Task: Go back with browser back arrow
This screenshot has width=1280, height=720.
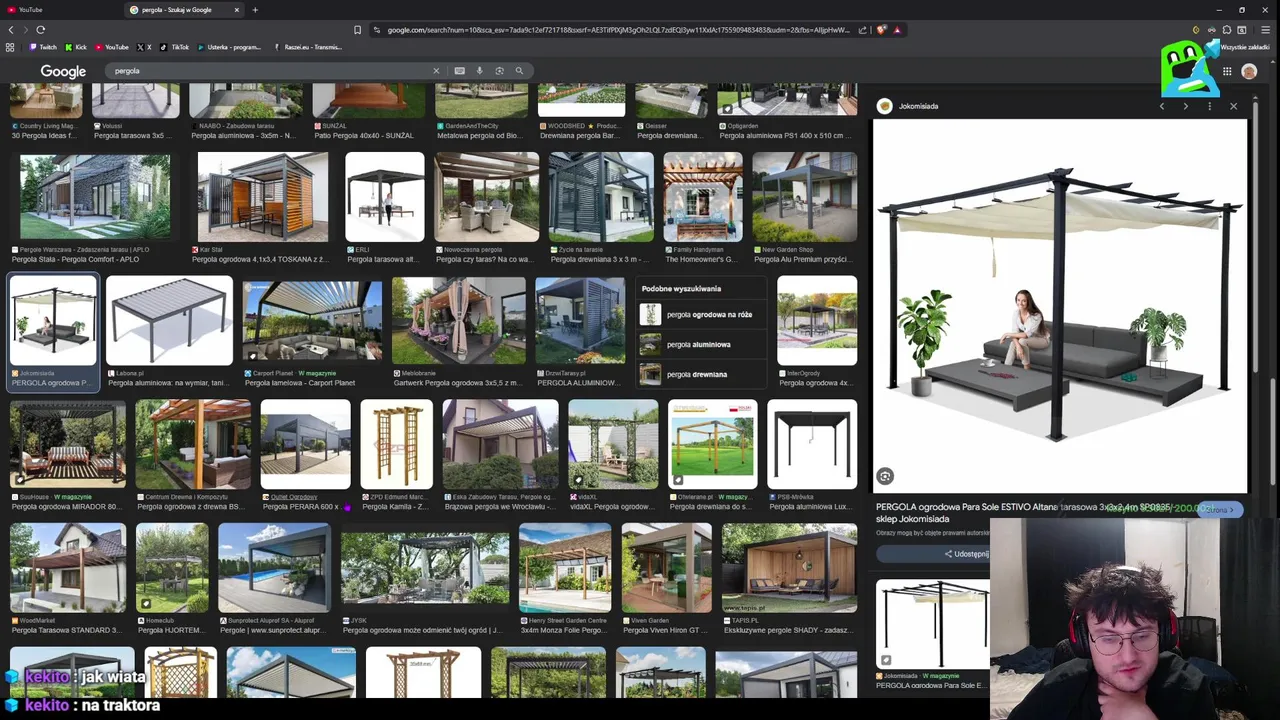Action: (10, 30)
